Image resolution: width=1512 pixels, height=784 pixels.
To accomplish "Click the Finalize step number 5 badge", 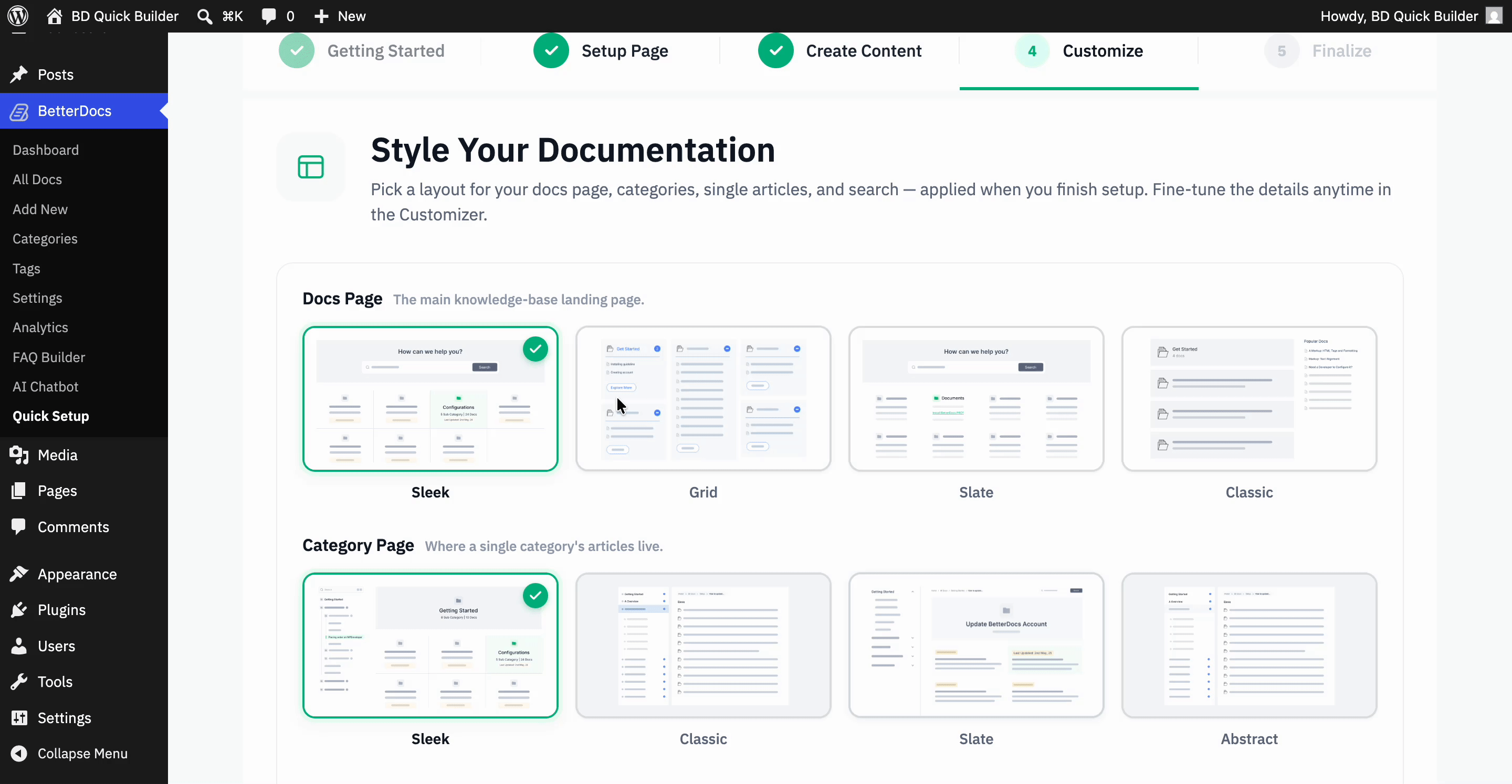I will tap(1282, 51).
